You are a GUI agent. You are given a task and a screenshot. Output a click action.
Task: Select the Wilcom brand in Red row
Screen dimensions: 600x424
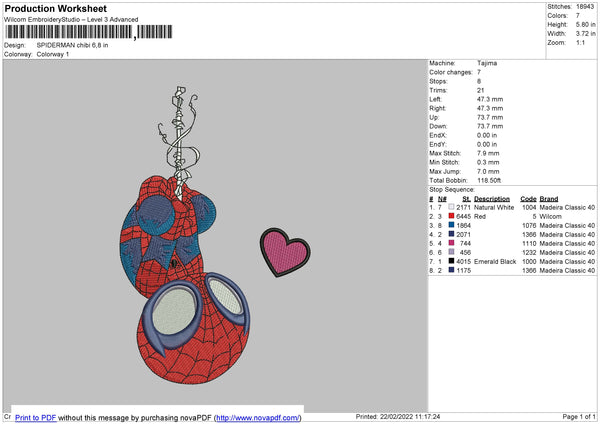click(550, 217)
